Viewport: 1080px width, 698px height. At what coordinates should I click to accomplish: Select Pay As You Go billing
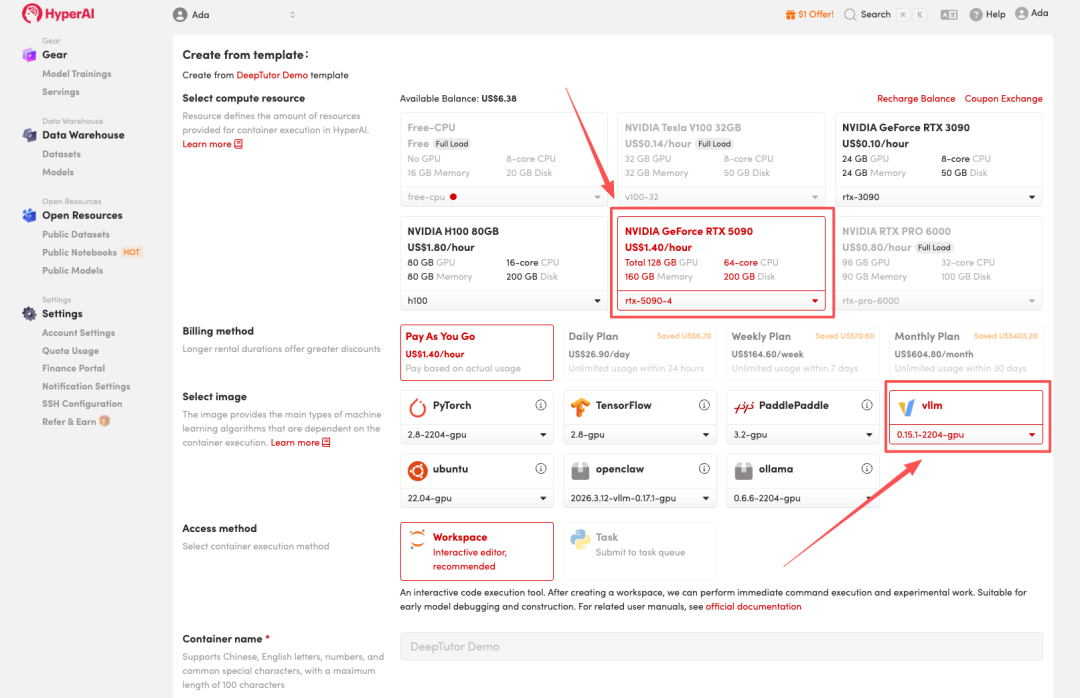pyautogui.click(x=477, y=352)
